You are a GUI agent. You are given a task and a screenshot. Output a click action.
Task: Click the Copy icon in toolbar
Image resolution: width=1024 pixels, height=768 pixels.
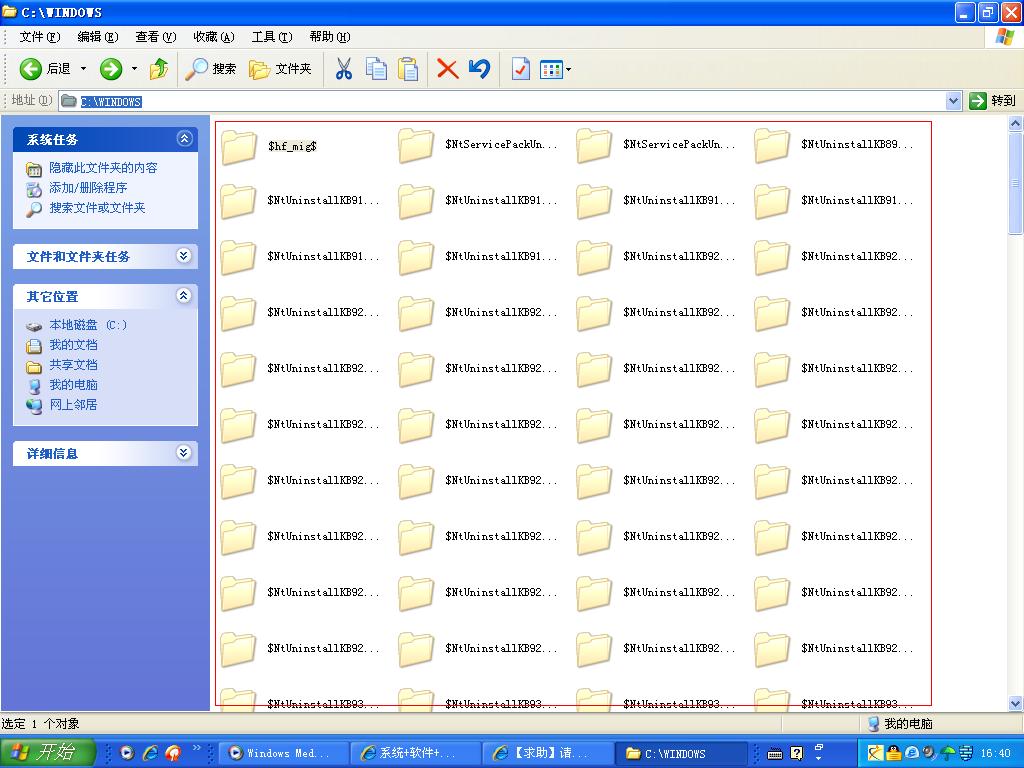coord(376,69)
